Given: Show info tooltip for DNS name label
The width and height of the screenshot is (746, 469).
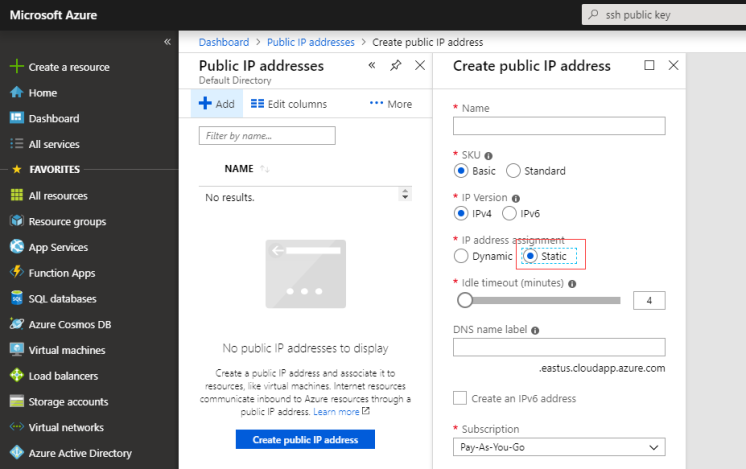Looking at the screenshot, I should pos(535,331).
